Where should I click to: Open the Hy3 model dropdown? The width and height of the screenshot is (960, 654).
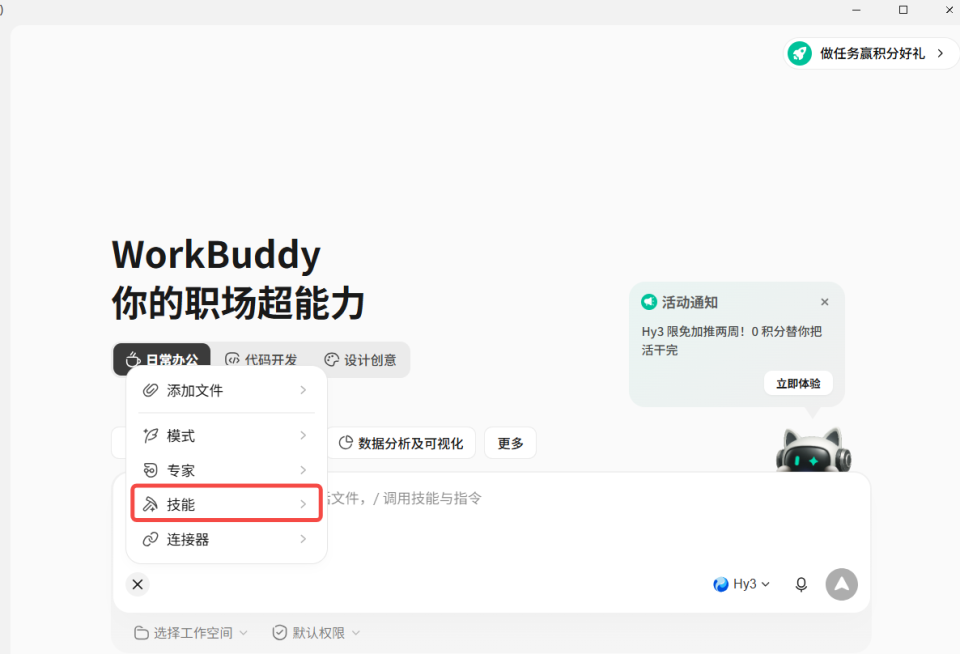pos(741,584)
